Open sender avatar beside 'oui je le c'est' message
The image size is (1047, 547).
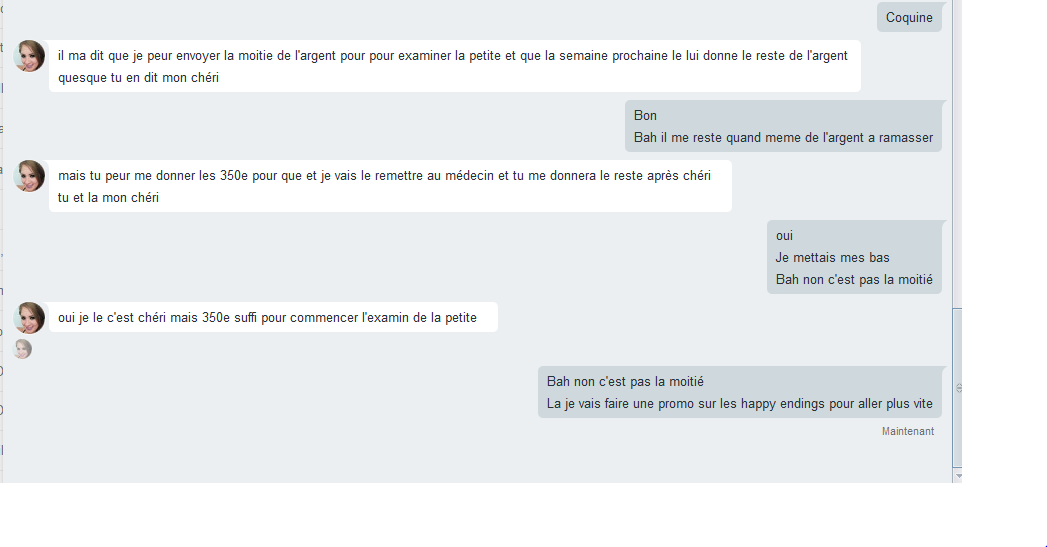click(29, 318)
